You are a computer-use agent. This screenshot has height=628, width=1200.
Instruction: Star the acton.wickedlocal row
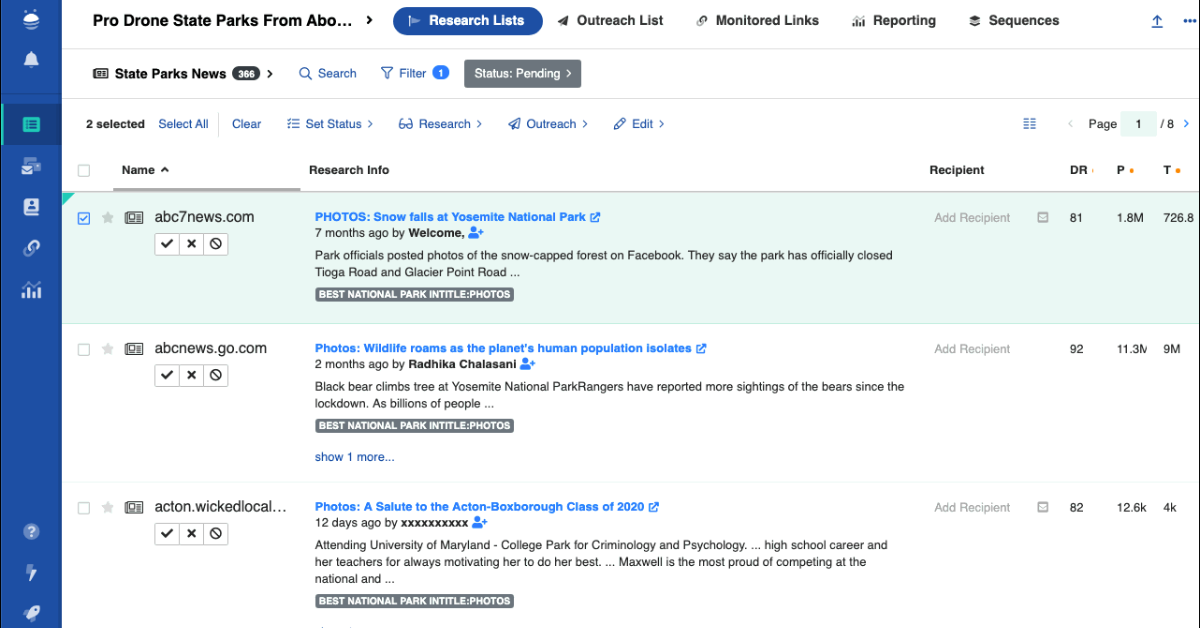[x=108, y=507]
